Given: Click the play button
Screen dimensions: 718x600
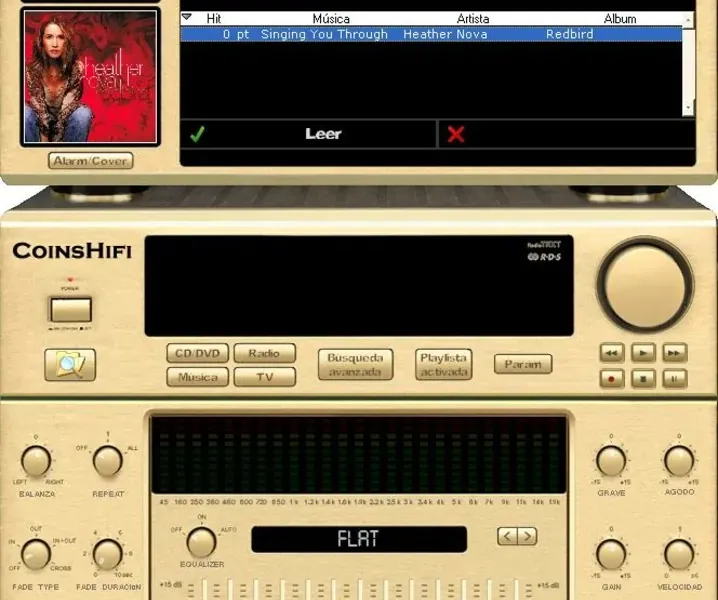Looking at the screenshot, I should pyautogui.click(x=643, y=353).
